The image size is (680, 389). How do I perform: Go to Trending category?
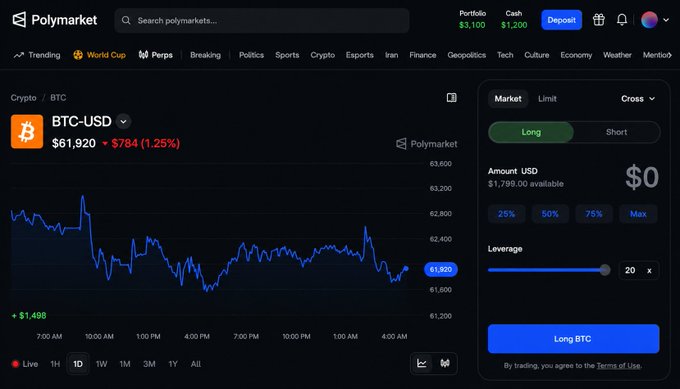(37, 55)
